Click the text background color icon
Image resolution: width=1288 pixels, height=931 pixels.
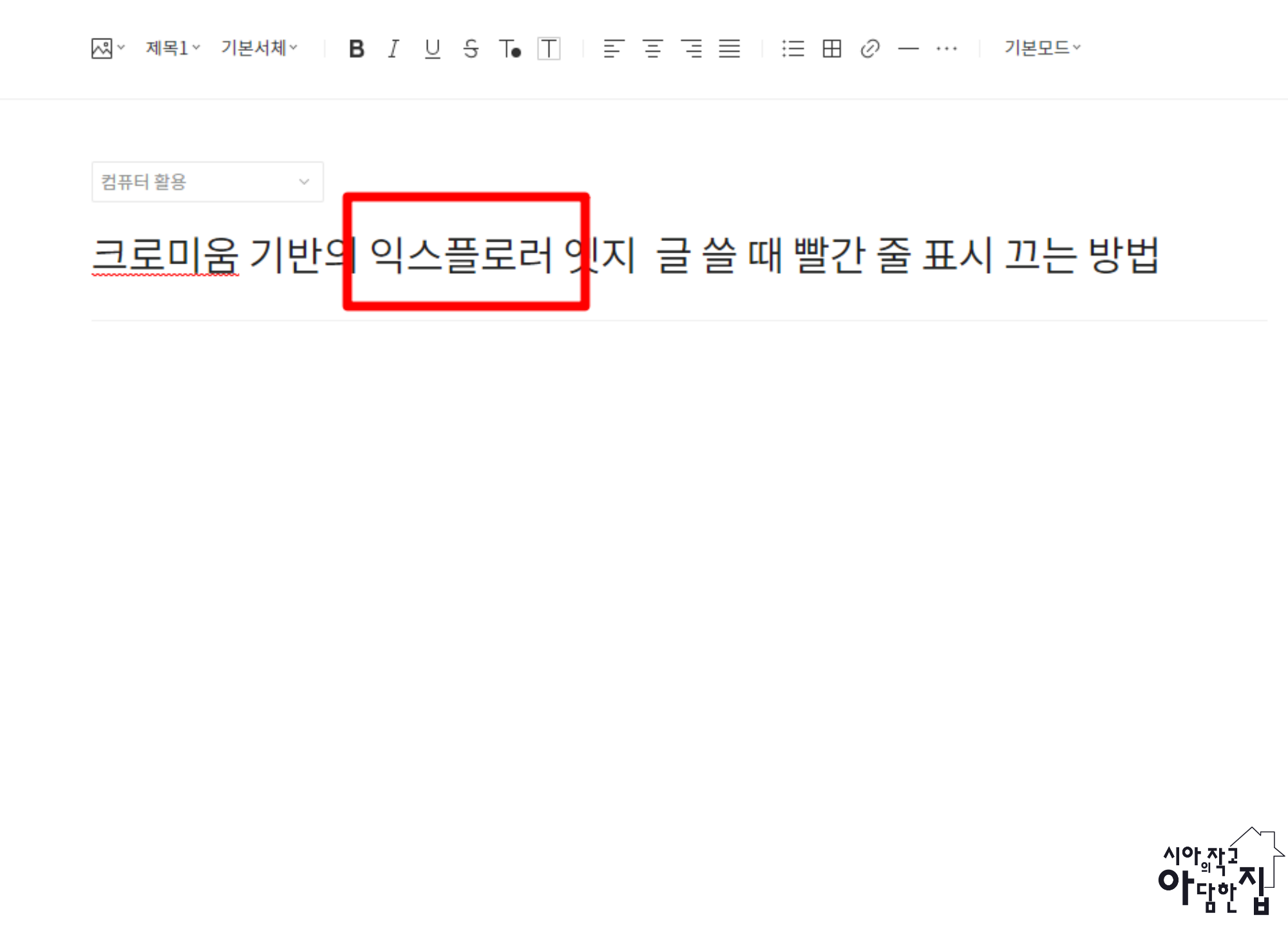click(x=549, y=48)
